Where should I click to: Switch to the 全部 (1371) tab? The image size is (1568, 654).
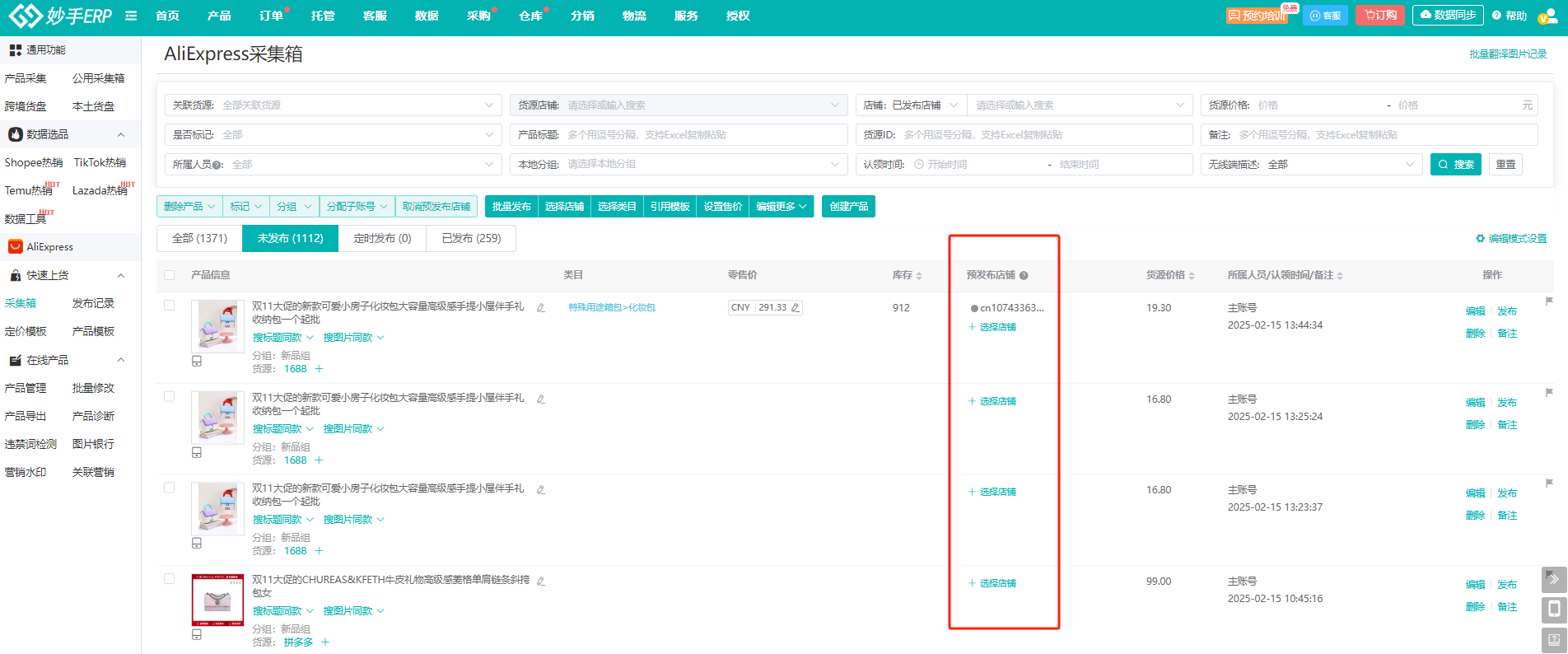(x=199, y=238)
